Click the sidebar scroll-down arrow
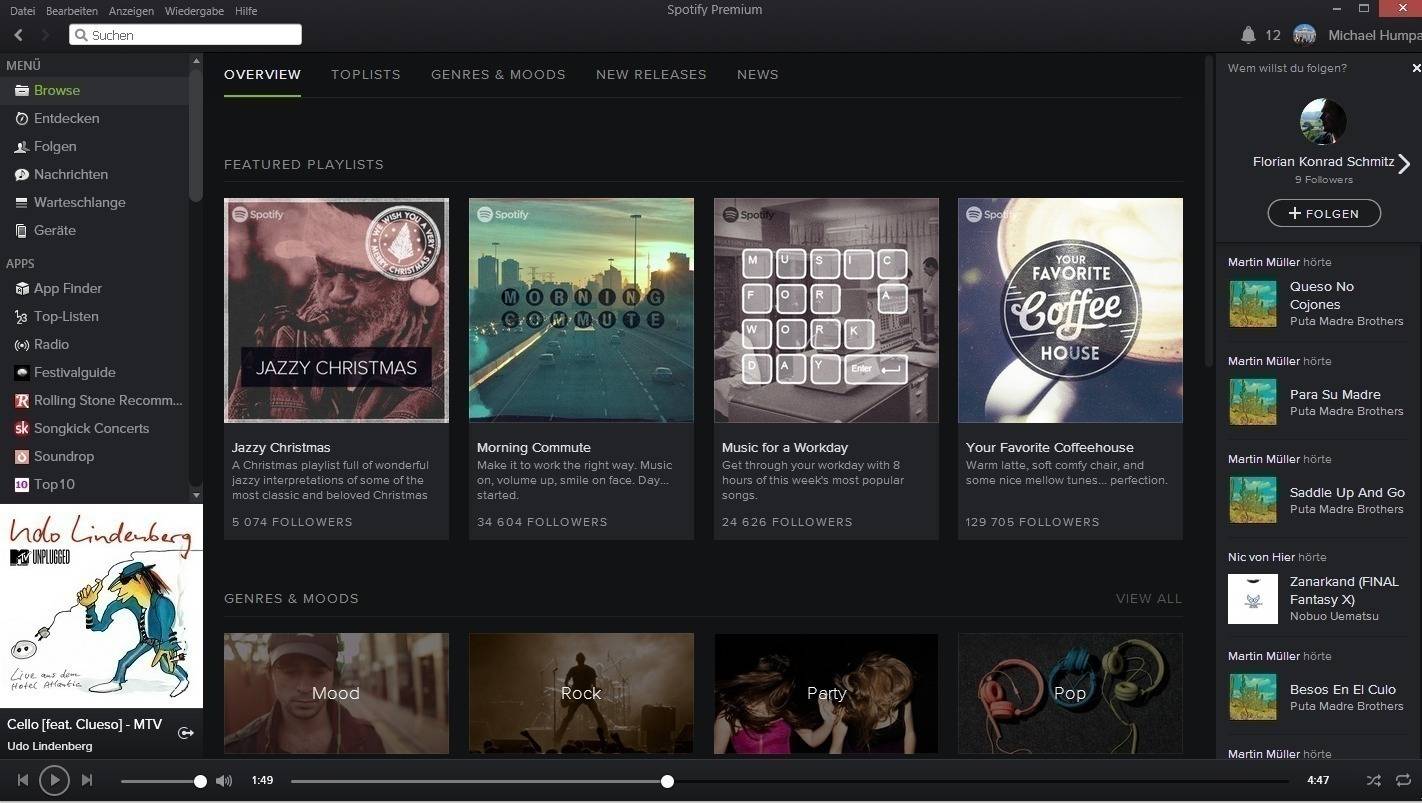 click(196, 495)
